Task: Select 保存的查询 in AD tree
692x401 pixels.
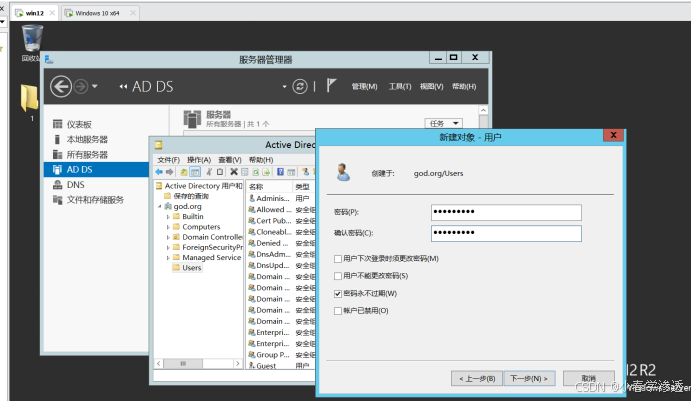Action: tap(191, 196)
